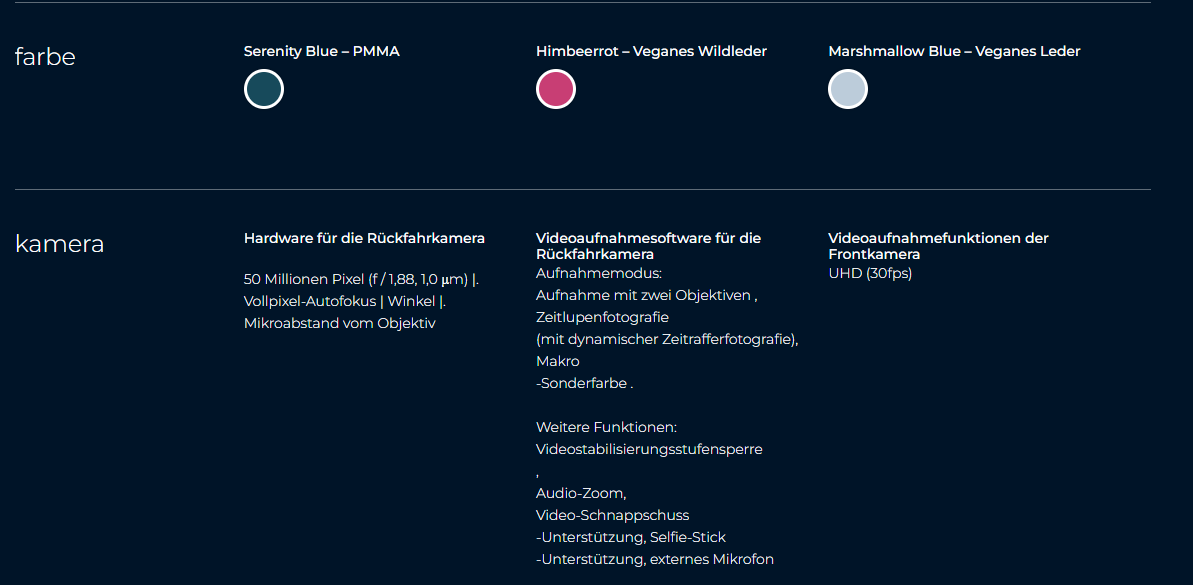
Task: Click the 'Video-Schnappschuss' feature text
Action: coord(612,515)
